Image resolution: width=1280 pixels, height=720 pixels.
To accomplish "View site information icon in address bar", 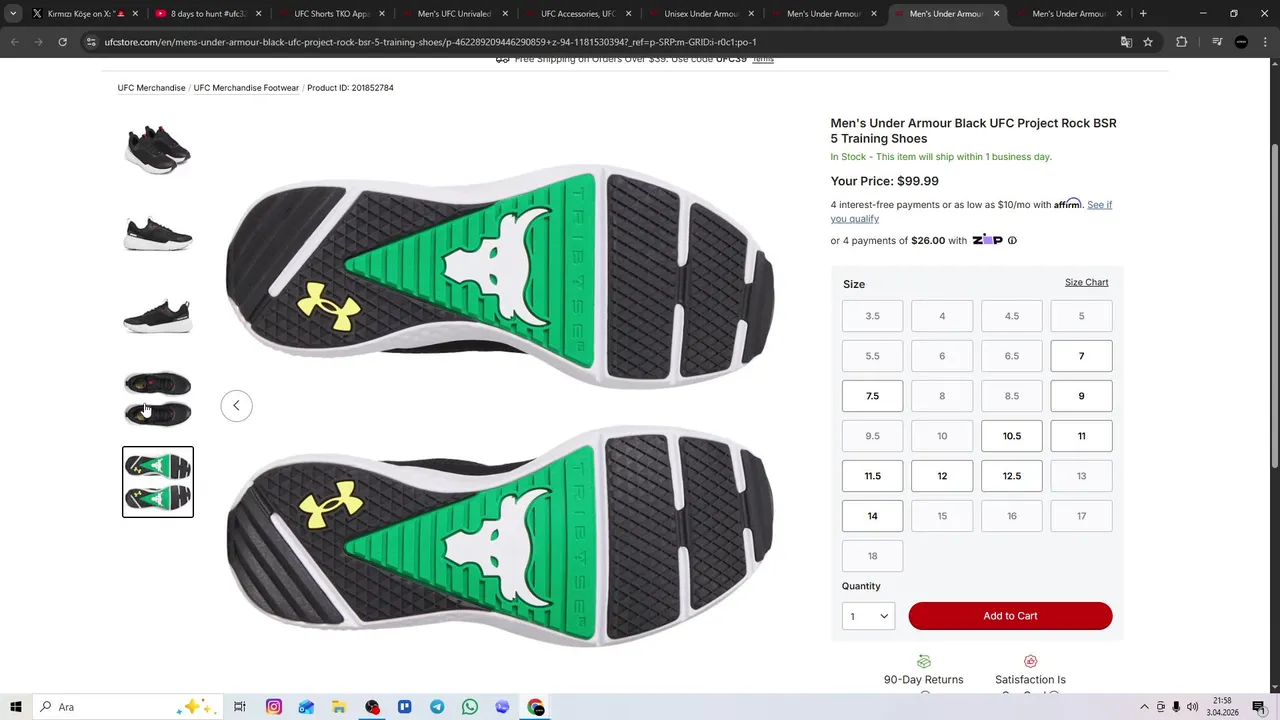I will (91, 42).
